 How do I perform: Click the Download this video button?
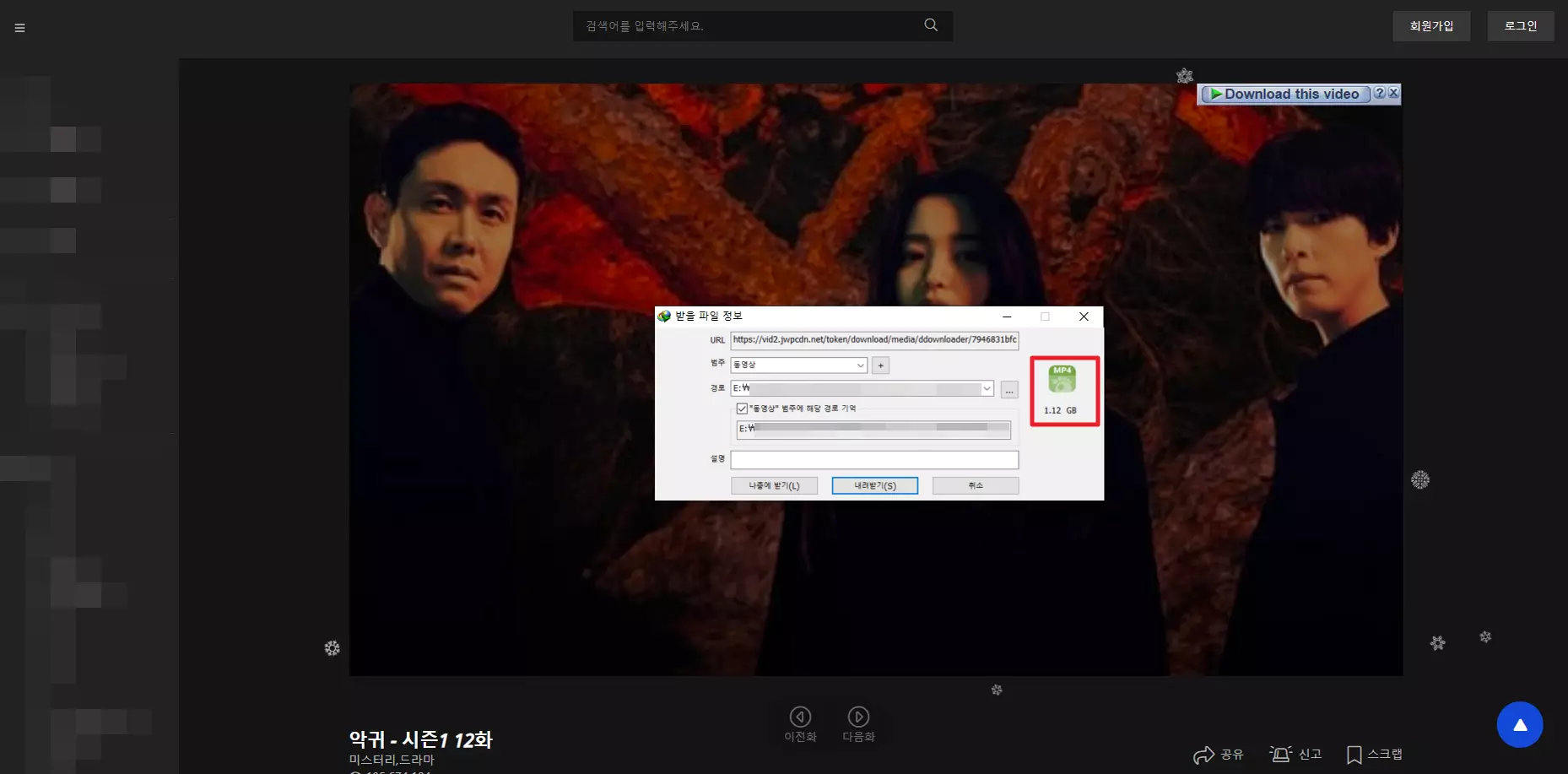click(1284, 95)
